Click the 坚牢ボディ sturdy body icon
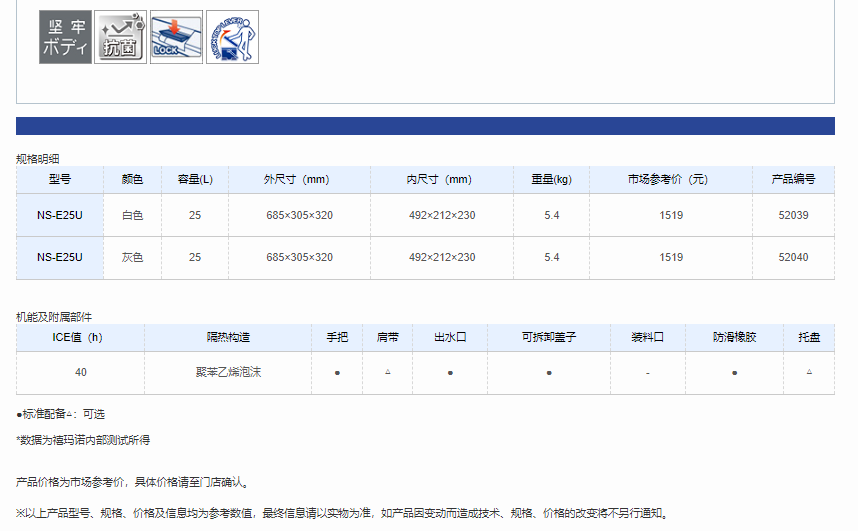The width and height of the screenshot is (862, 531). (65, 37)
